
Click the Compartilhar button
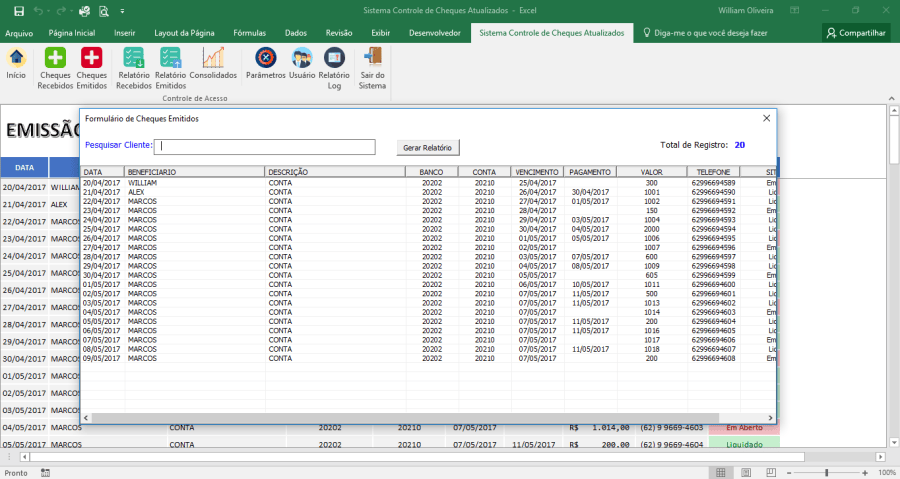(856, 33)
